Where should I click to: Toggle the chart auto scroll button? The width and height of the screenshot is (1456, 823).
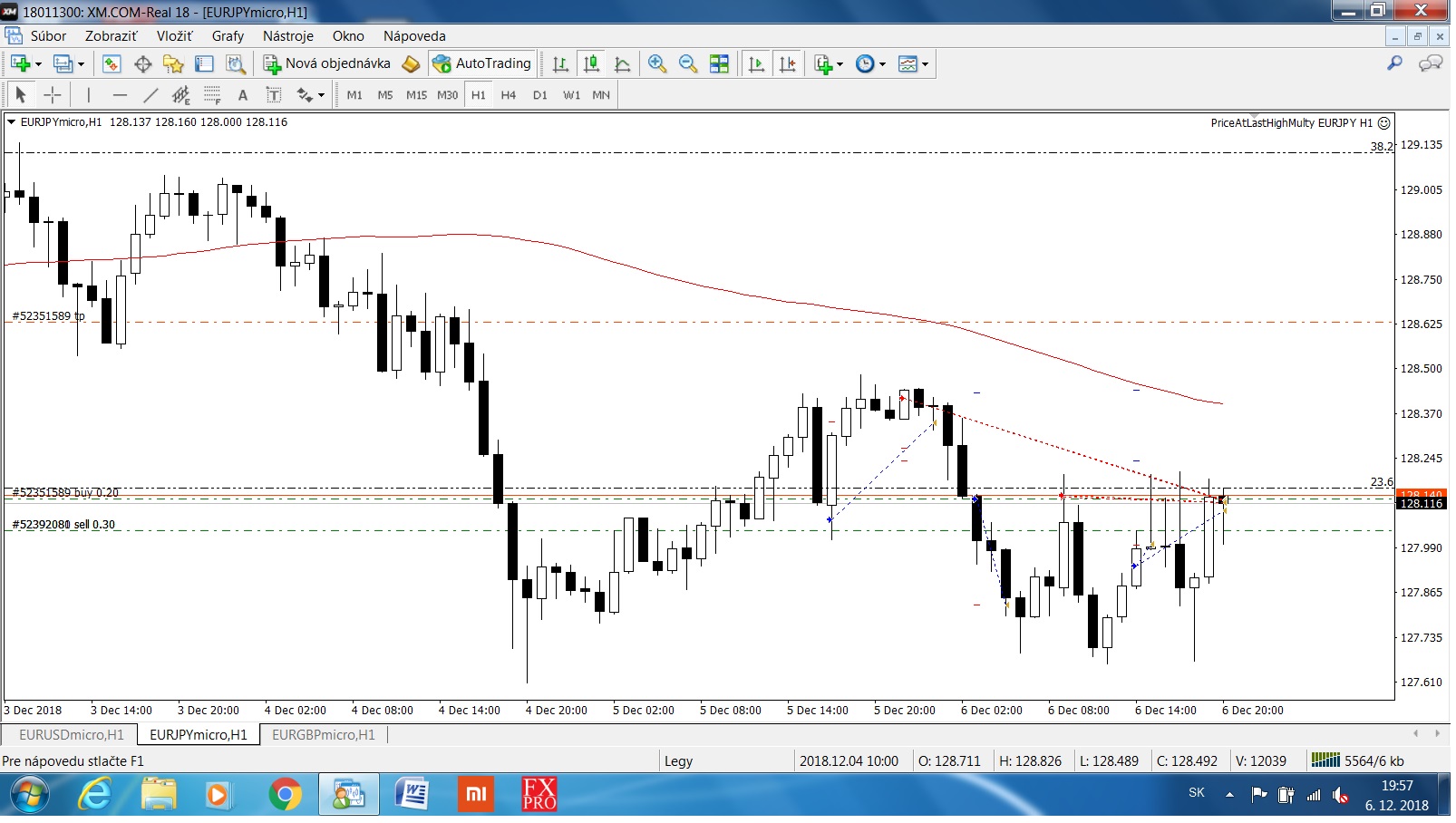tap(756, 63)
